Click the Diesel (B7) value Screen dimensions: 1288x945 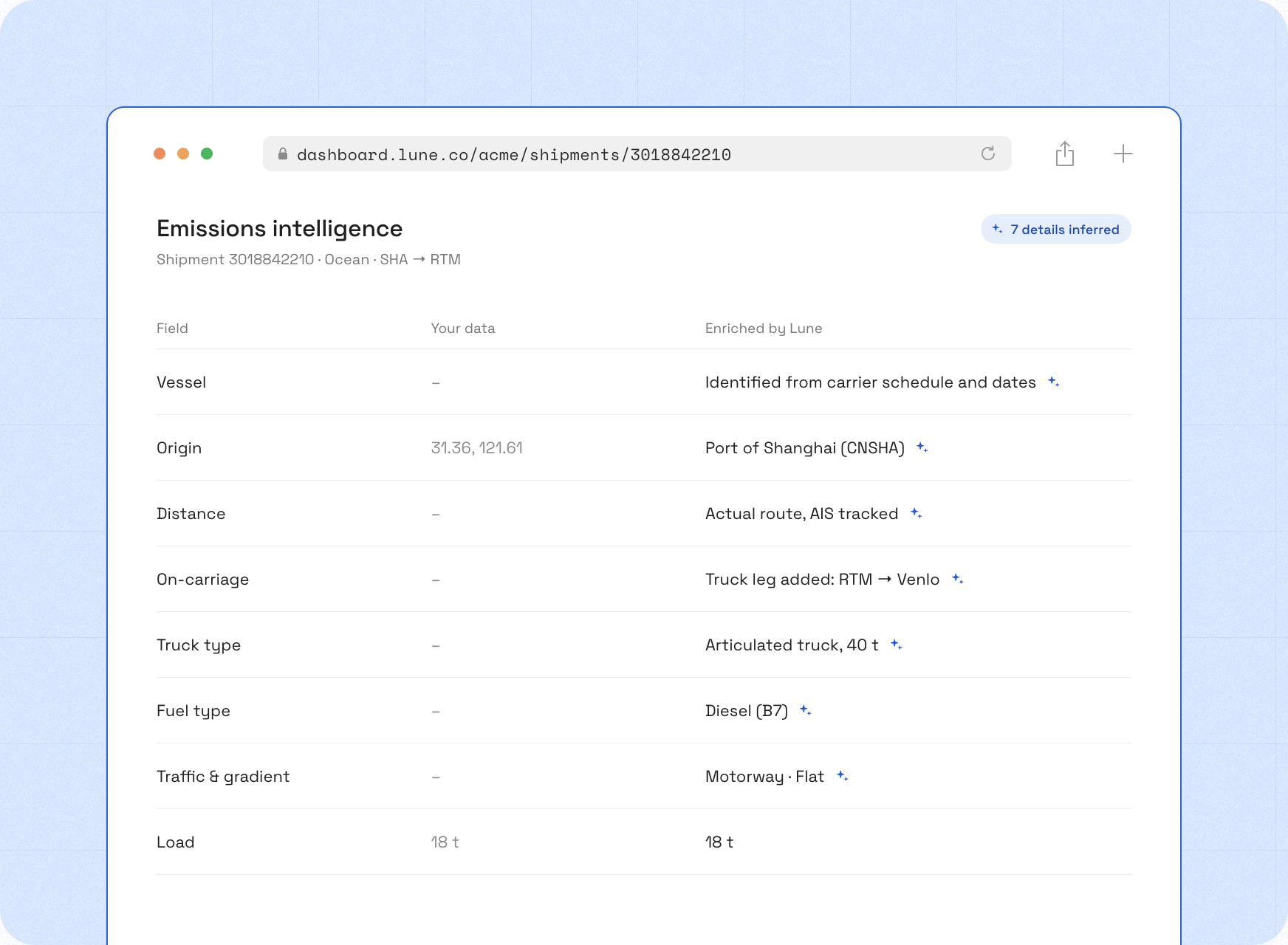[747, 710]
